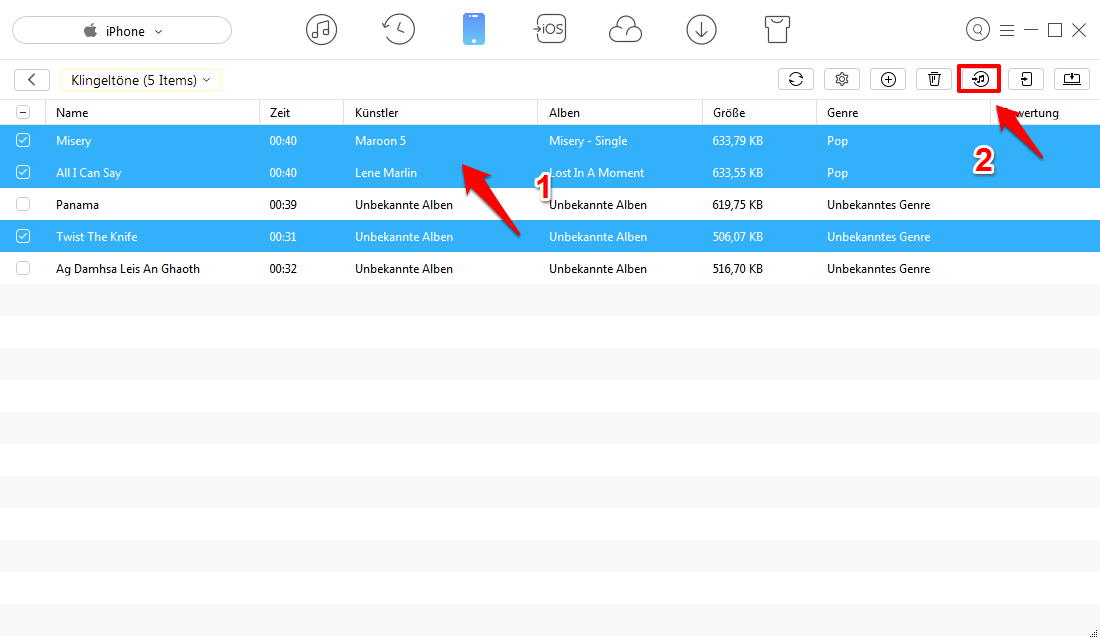This screenshot has height=640, width=1100.
Task: Click the 00:31 duration cell
Action: click(283, 236)
